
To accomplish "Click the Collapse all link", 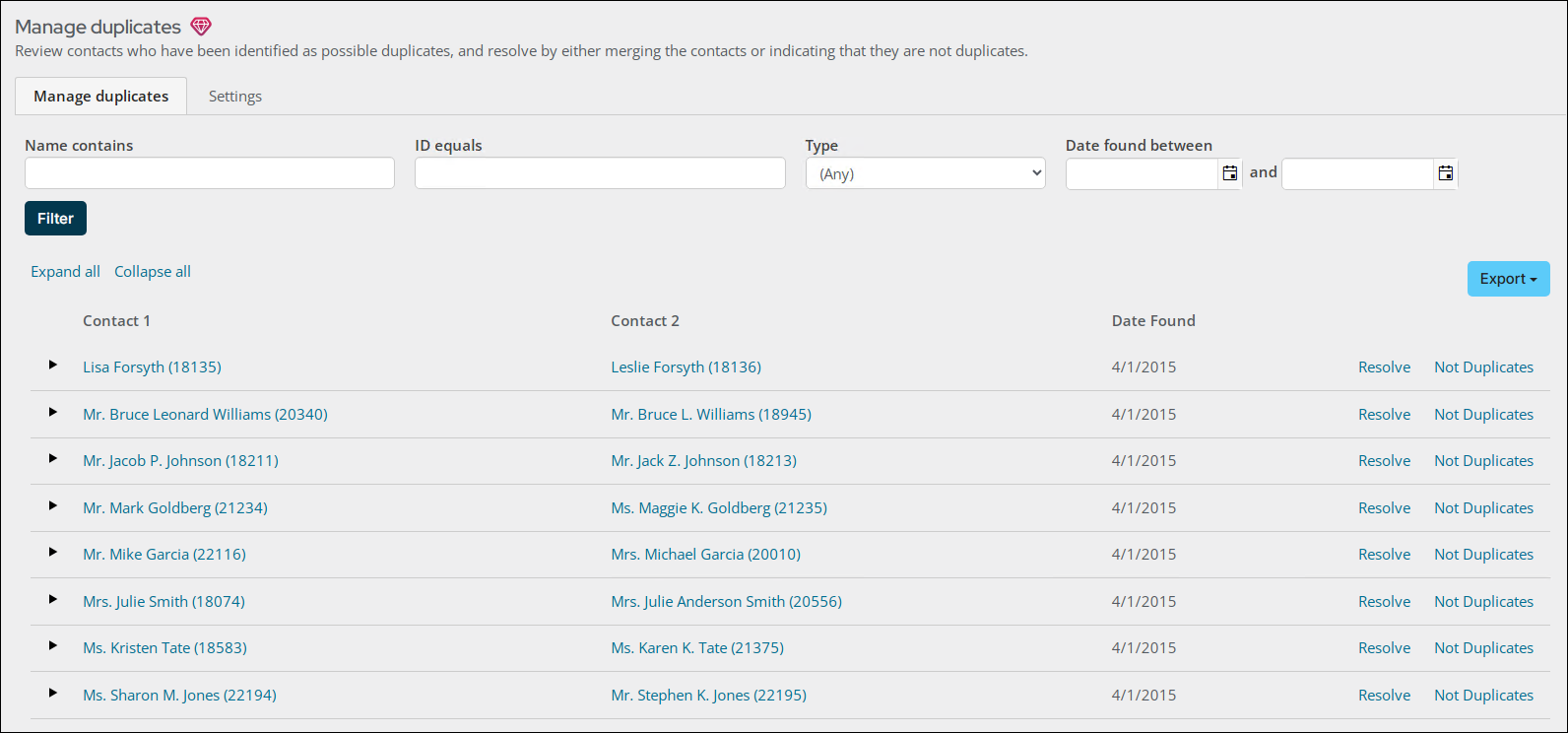I will point(153,272).
